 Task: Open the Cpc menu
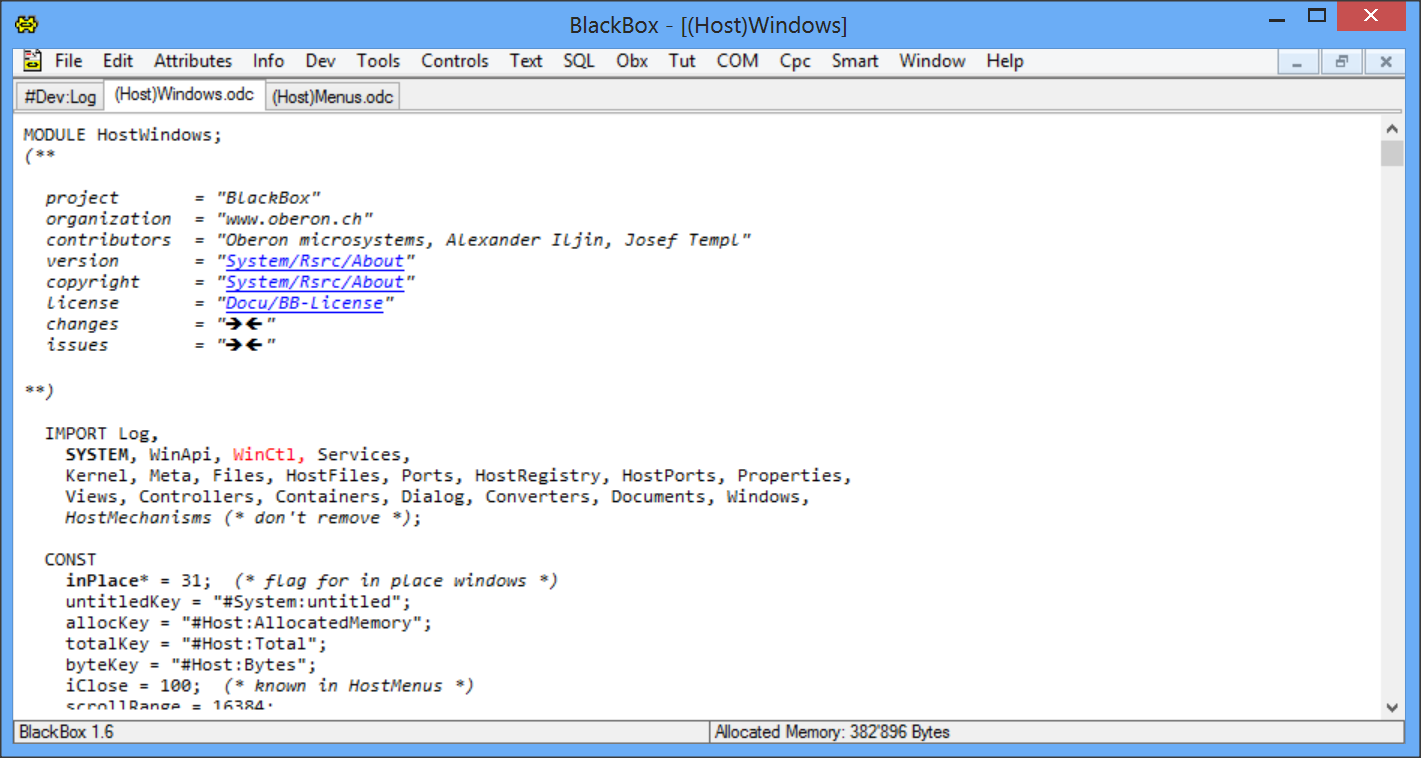tap(795, 61)
